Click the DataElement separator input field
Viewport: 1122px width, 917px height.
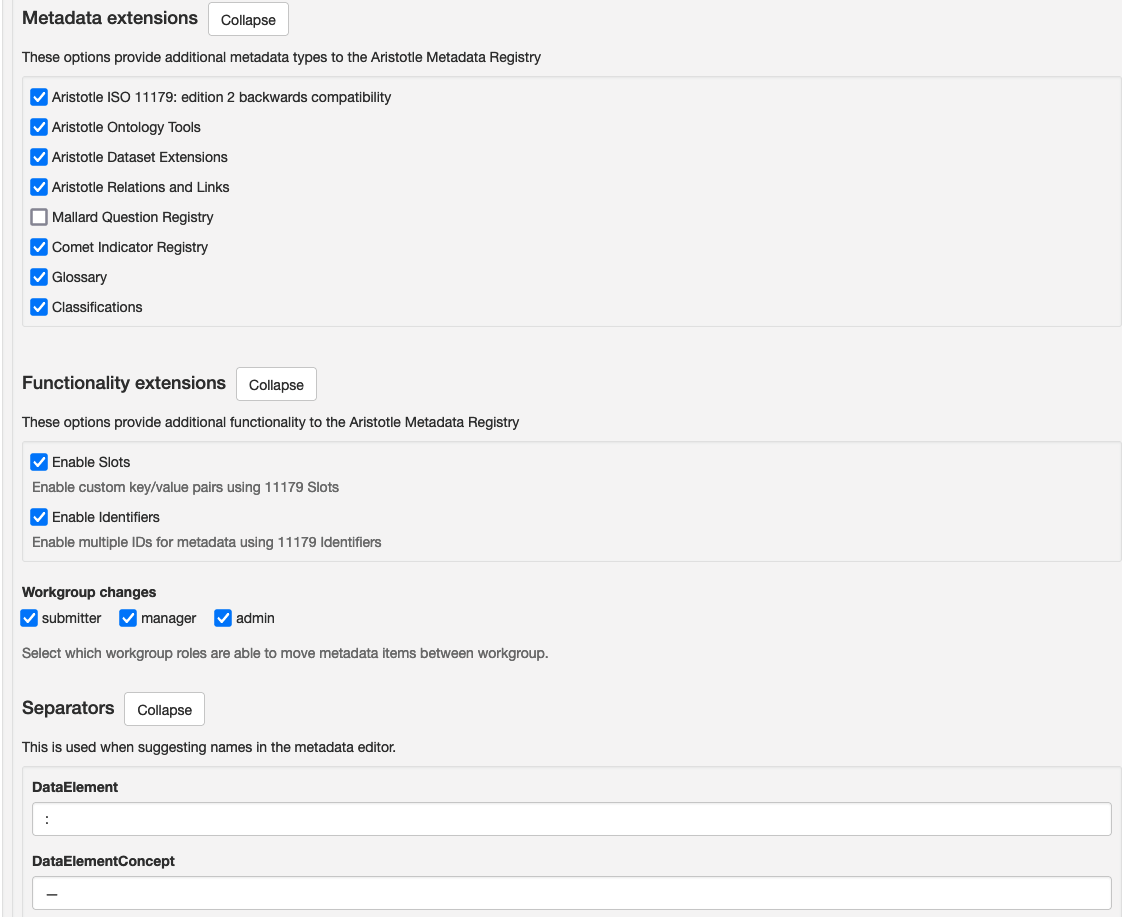(571, 819)
